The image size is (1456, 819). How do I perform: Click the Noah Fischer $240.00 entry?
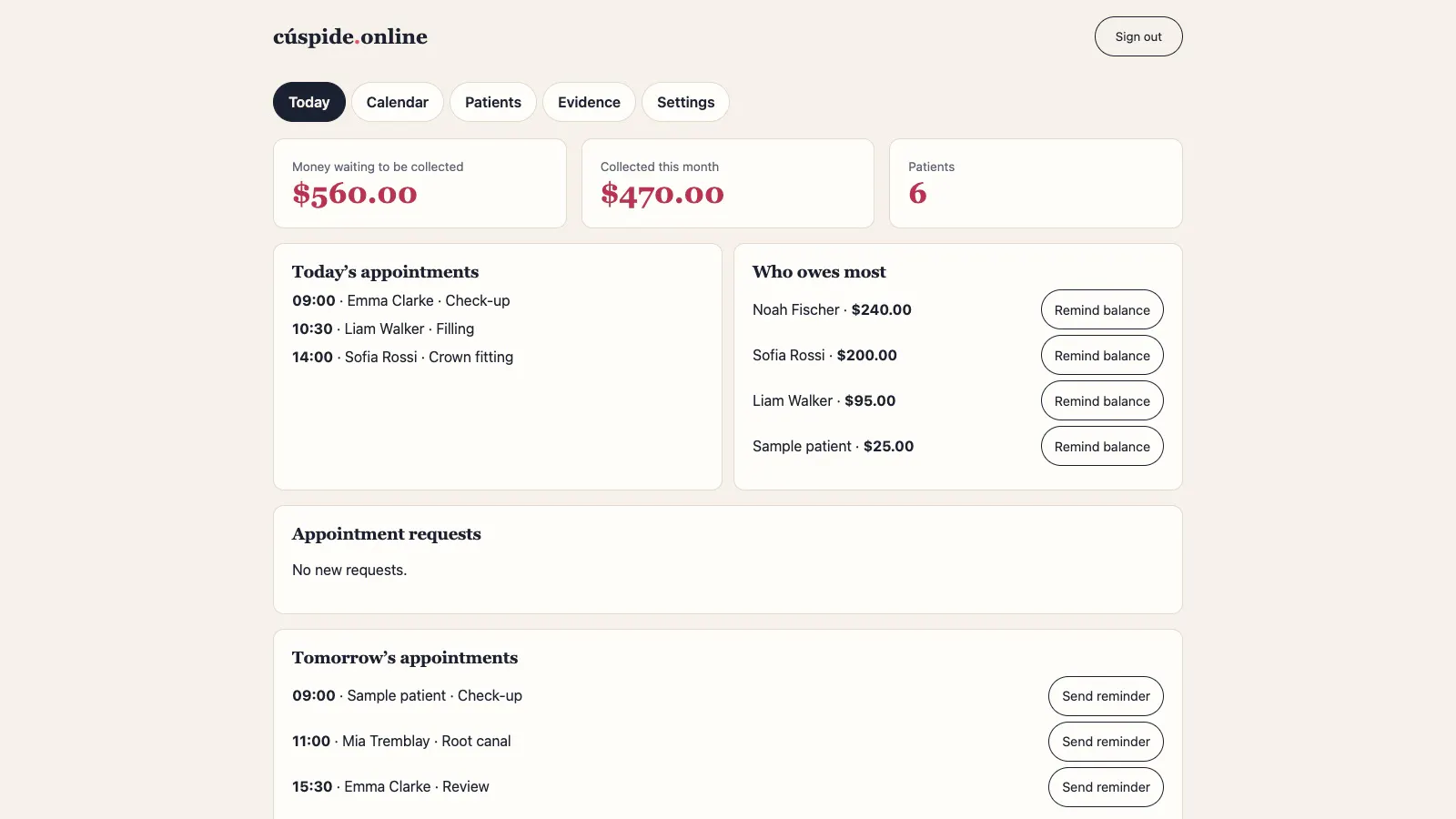(x=832, y=309)
